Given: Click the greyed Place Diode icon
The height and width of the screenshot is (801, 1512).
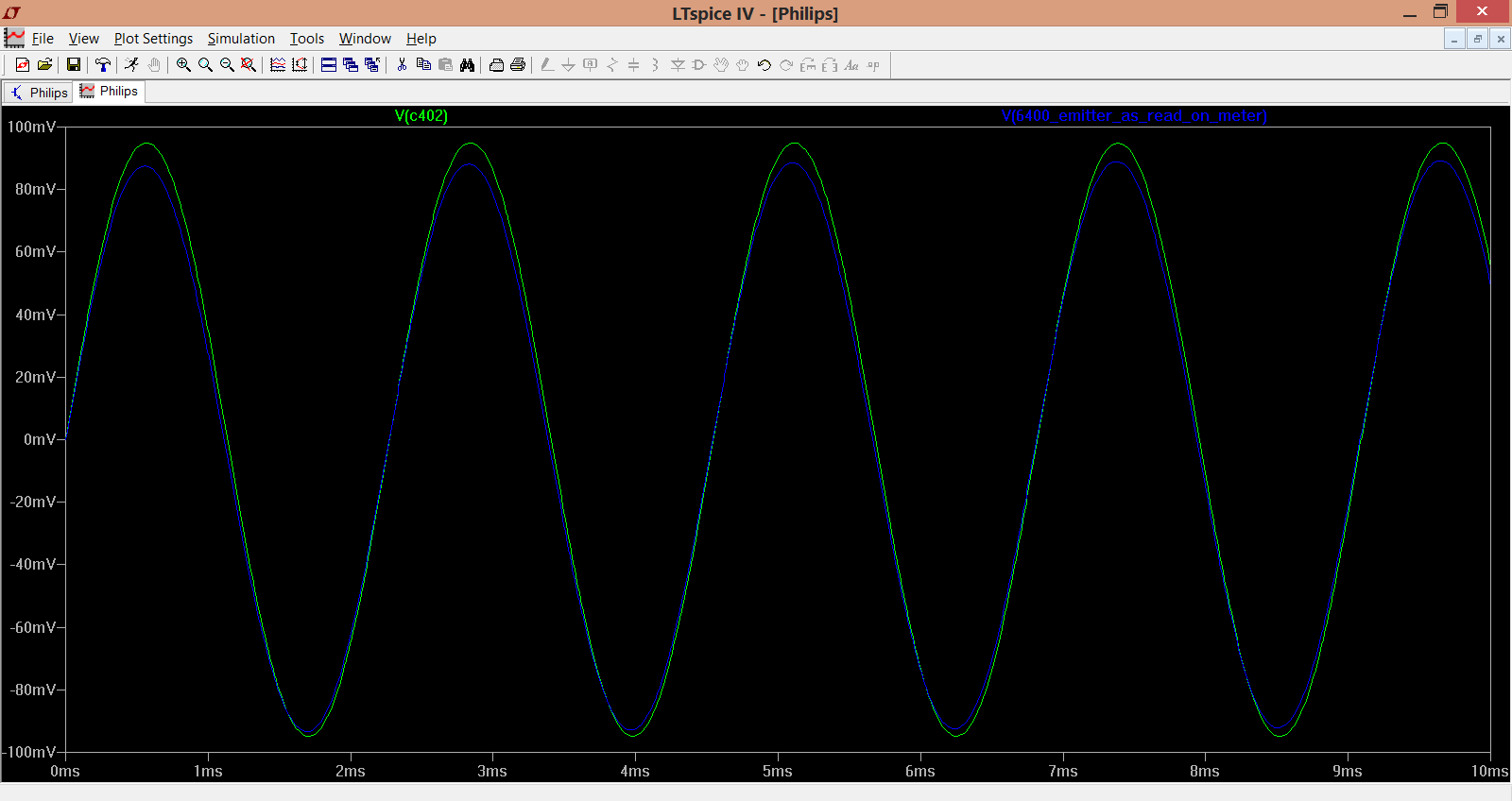Looking at the screenshot, I should (678, 64).
